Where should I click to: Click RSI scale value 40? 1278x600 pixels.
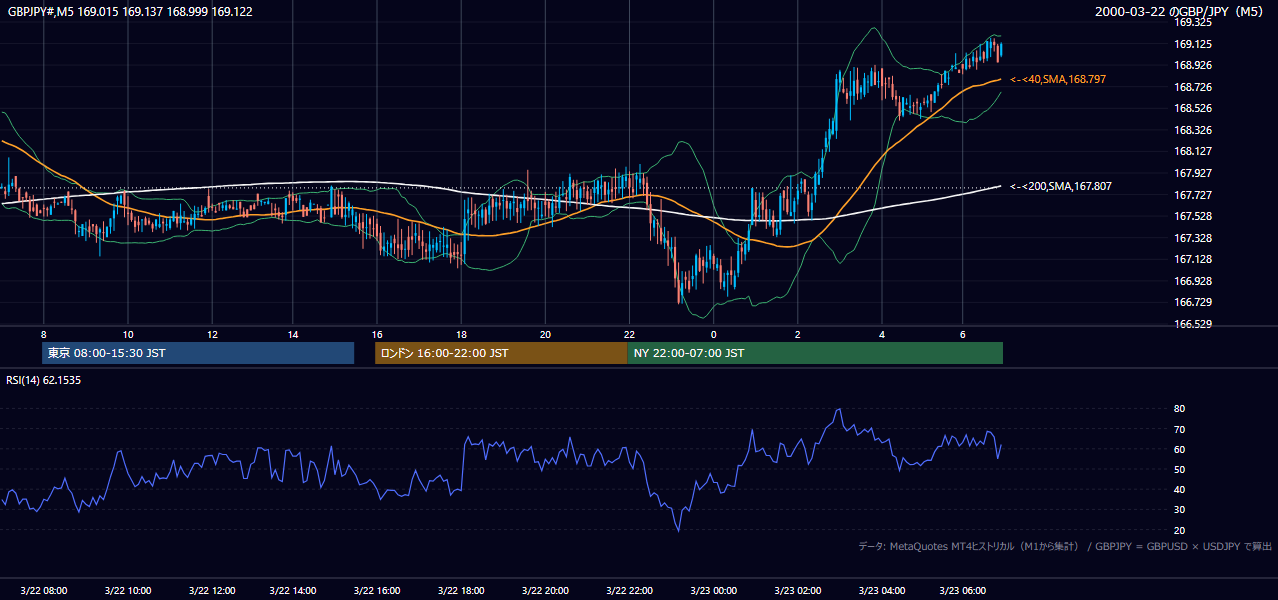[x=1179, y=490]
